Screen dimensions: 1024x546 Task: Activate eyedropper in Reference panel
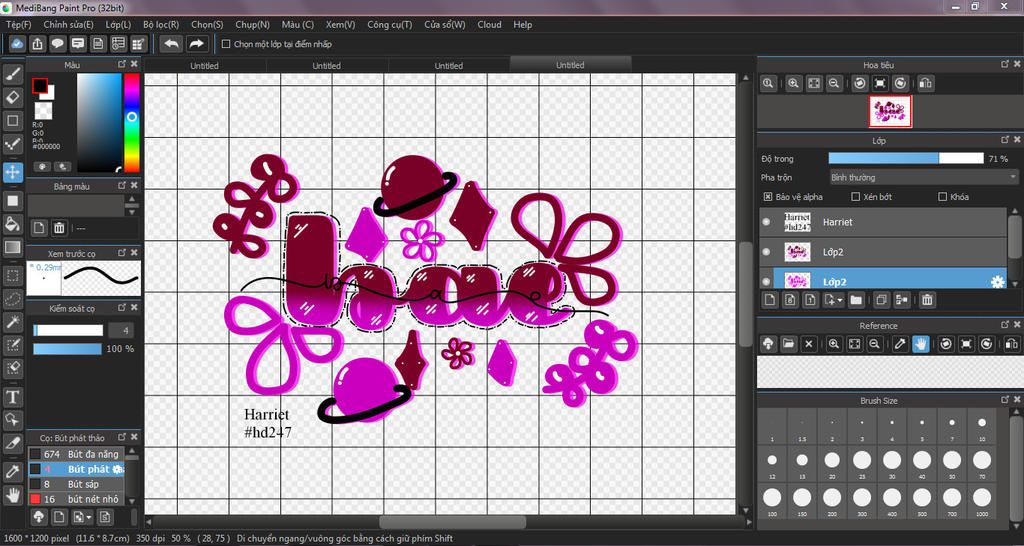[x=901, y=344]
